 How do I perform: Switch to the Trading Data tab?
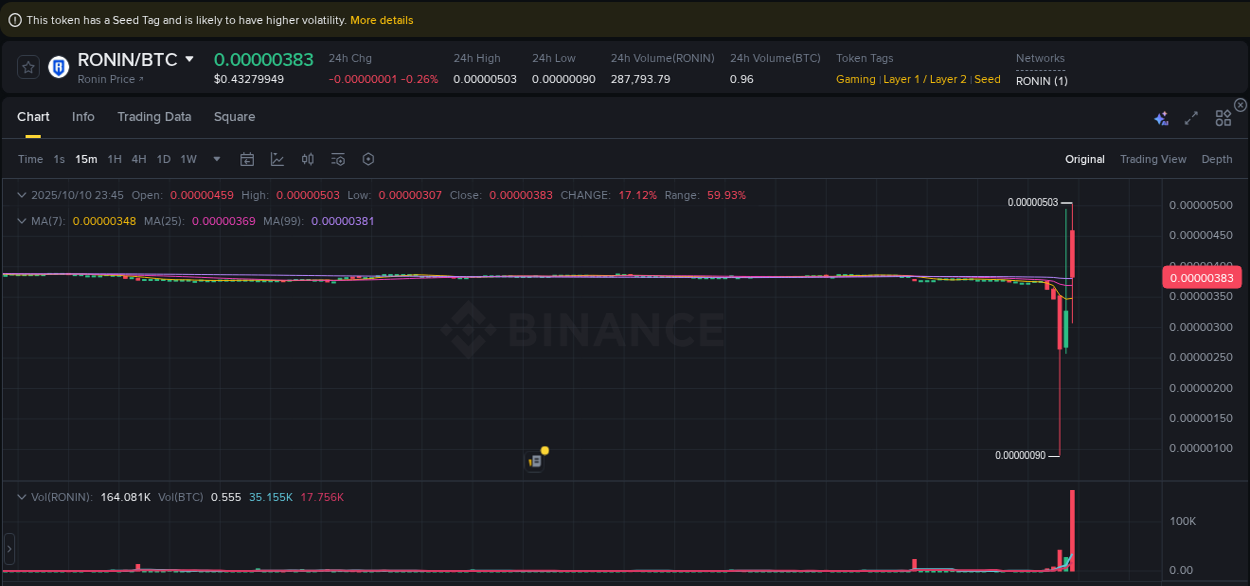click(154, 117)
